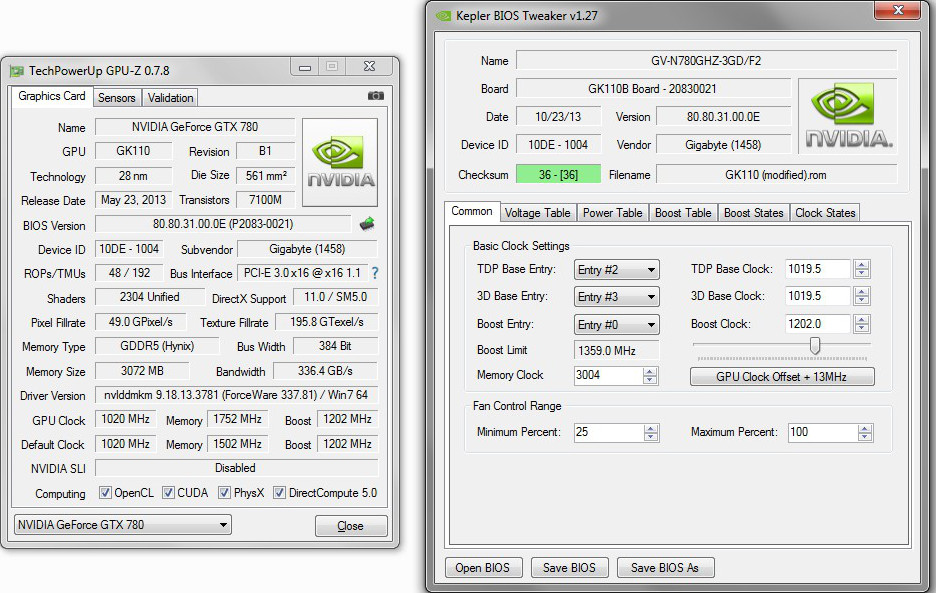This screenshot has height=593, width=936.
Task: Click the Minimum Percent input field
Action: (608, 432)
